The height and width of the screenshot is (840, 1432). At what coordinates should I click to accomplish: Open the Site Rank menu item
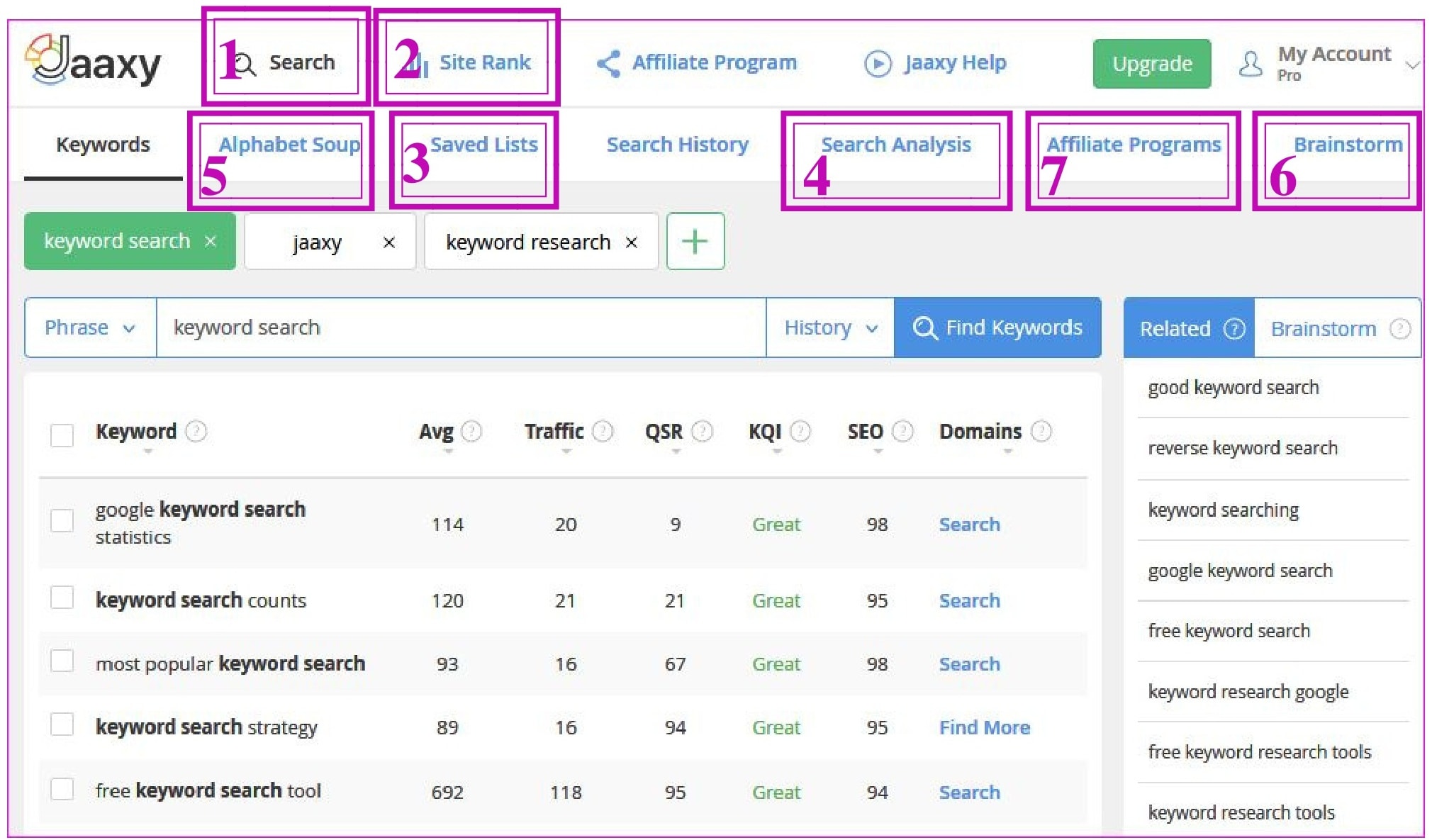point(470,62)
